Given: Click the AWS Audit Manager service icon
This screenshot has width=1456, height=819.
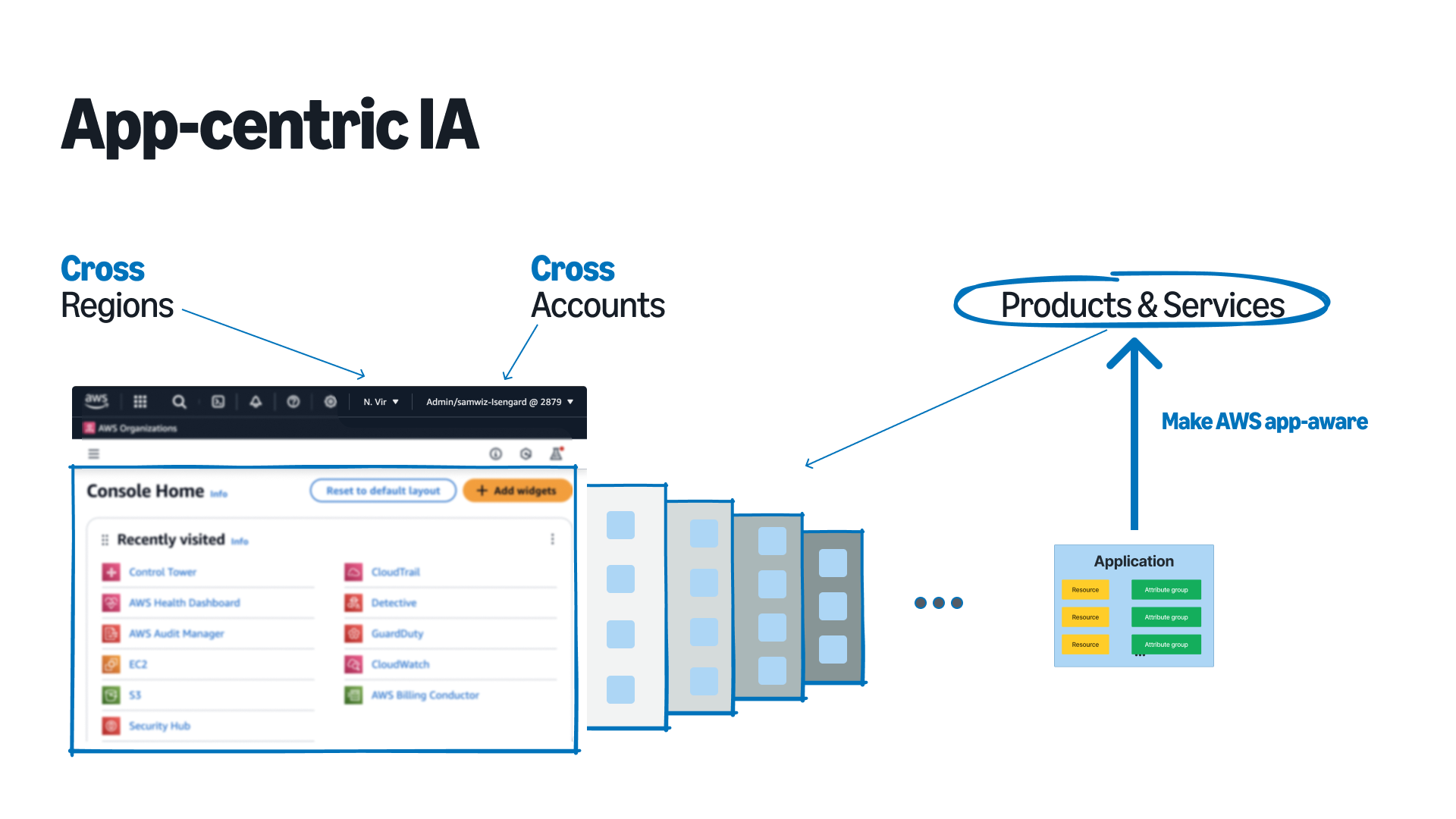Looking at the screenshot, I should click(x=111, y=633).
